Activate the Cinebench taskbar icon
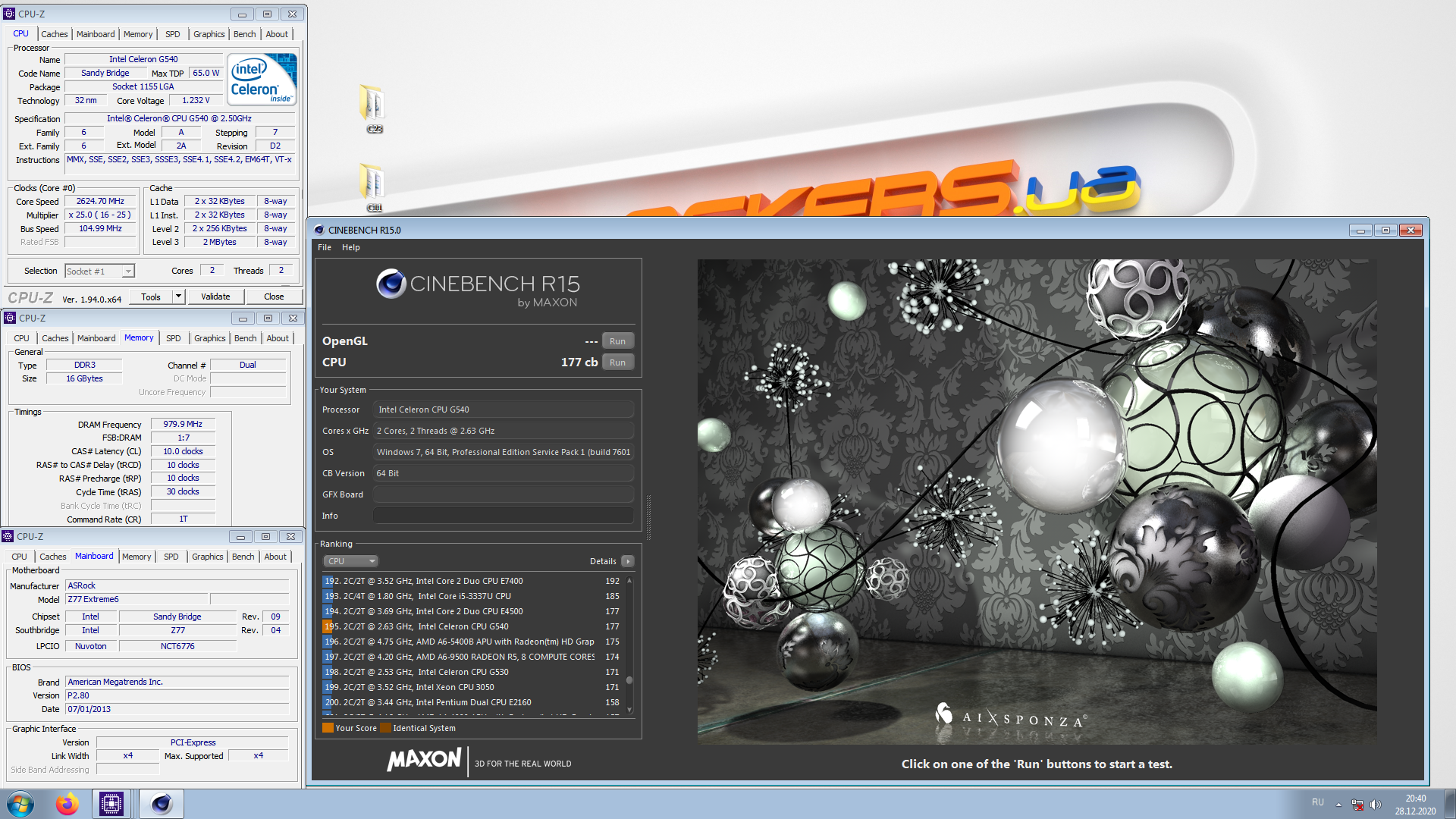Screen dimensions: 1456x819 (x=161, y=804)
